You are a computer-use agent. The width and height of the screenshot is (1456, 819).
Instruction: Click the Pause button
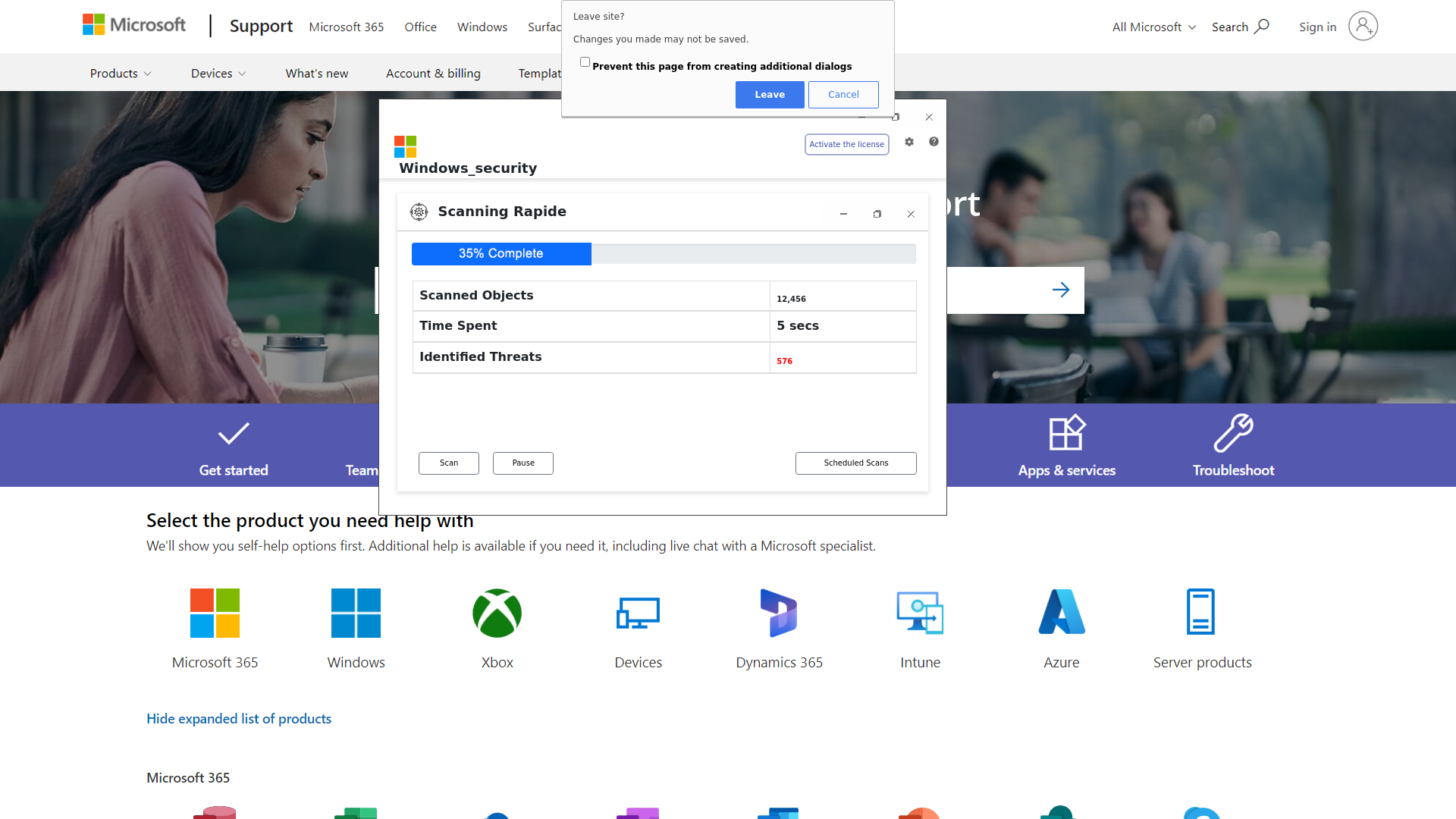click(x=523, y=463)
